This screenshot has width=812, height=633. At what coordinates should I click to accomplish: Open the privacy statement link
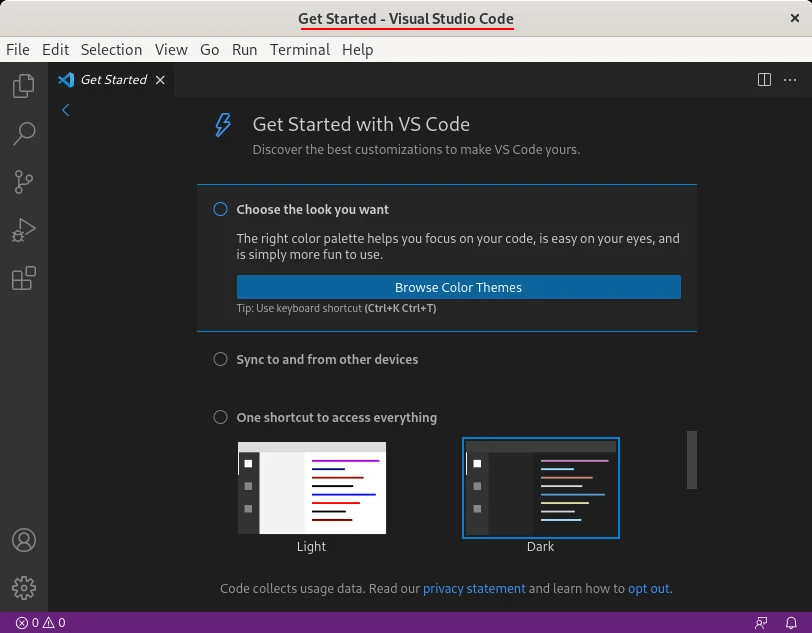tap(474, 588)
